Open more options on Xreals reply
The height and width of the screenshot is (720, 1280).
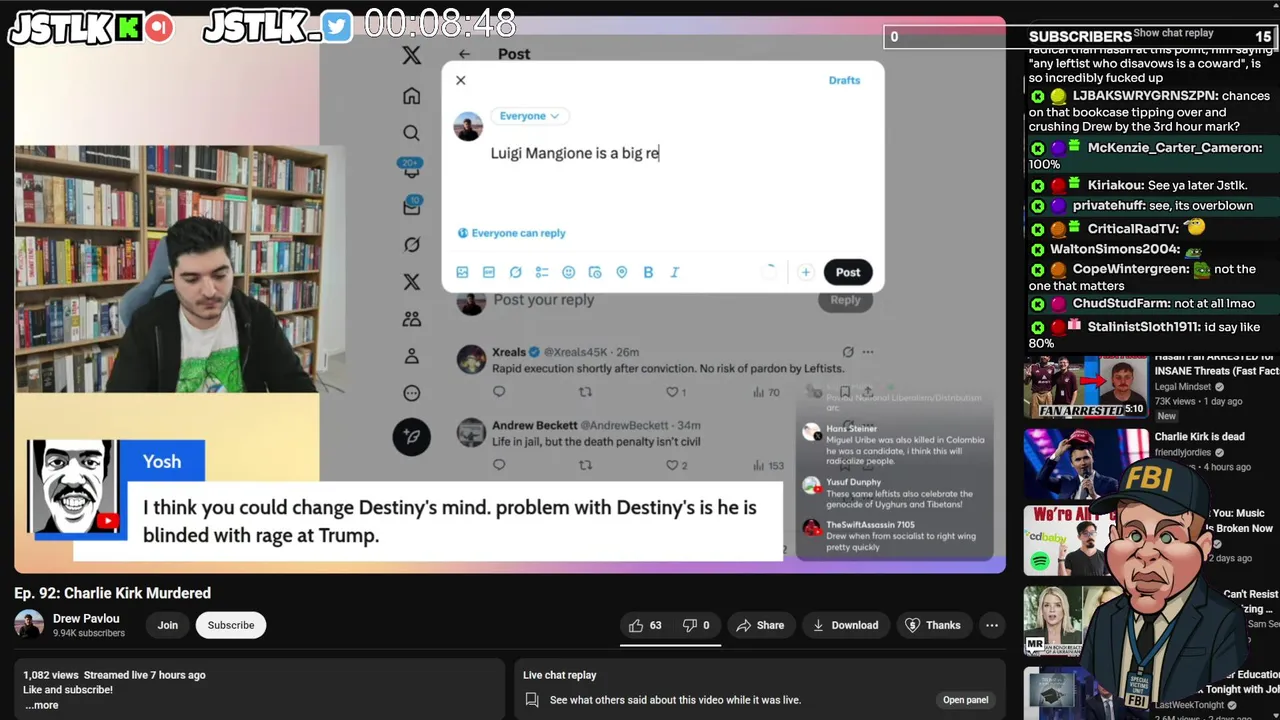point(867,352)
